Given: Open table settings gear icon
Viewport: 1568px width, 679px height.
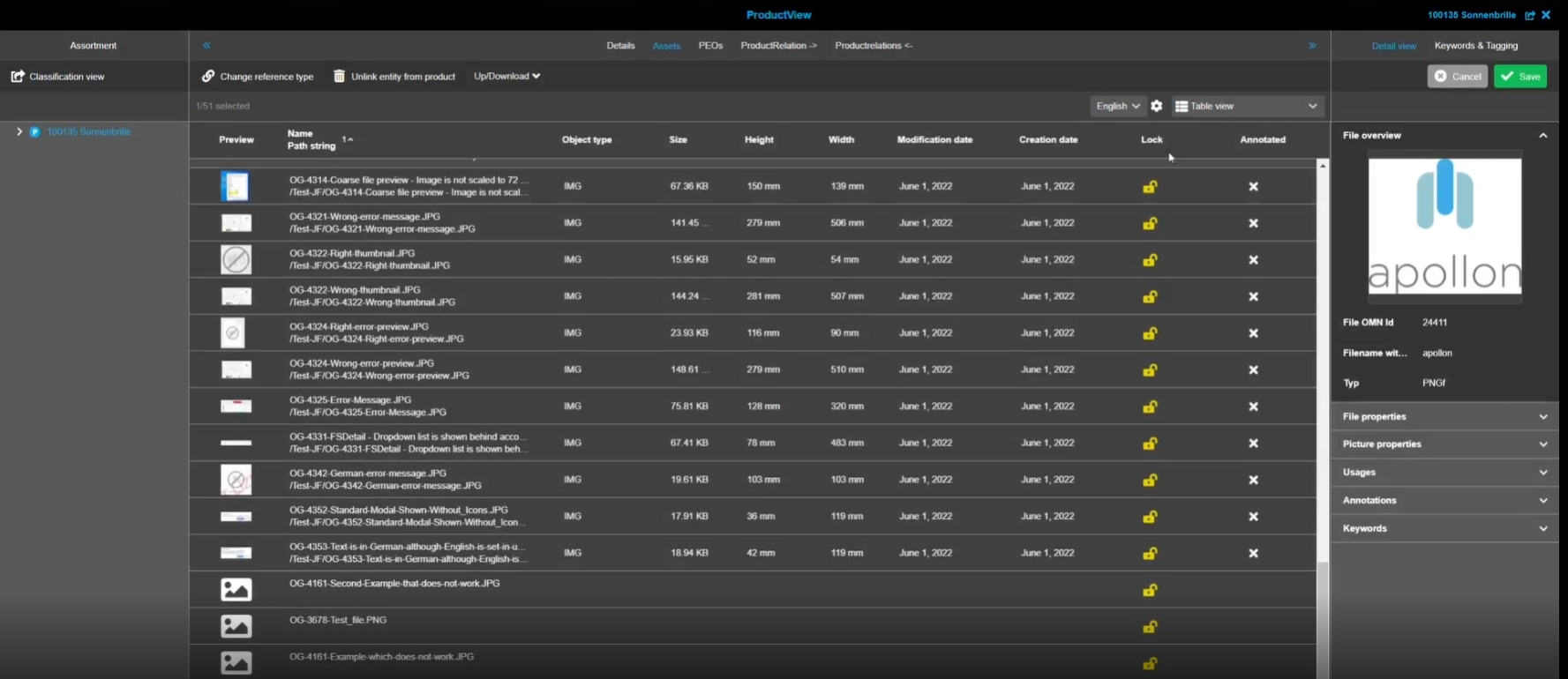Looking at the screenshot, I should click(x=1157, y=106).
